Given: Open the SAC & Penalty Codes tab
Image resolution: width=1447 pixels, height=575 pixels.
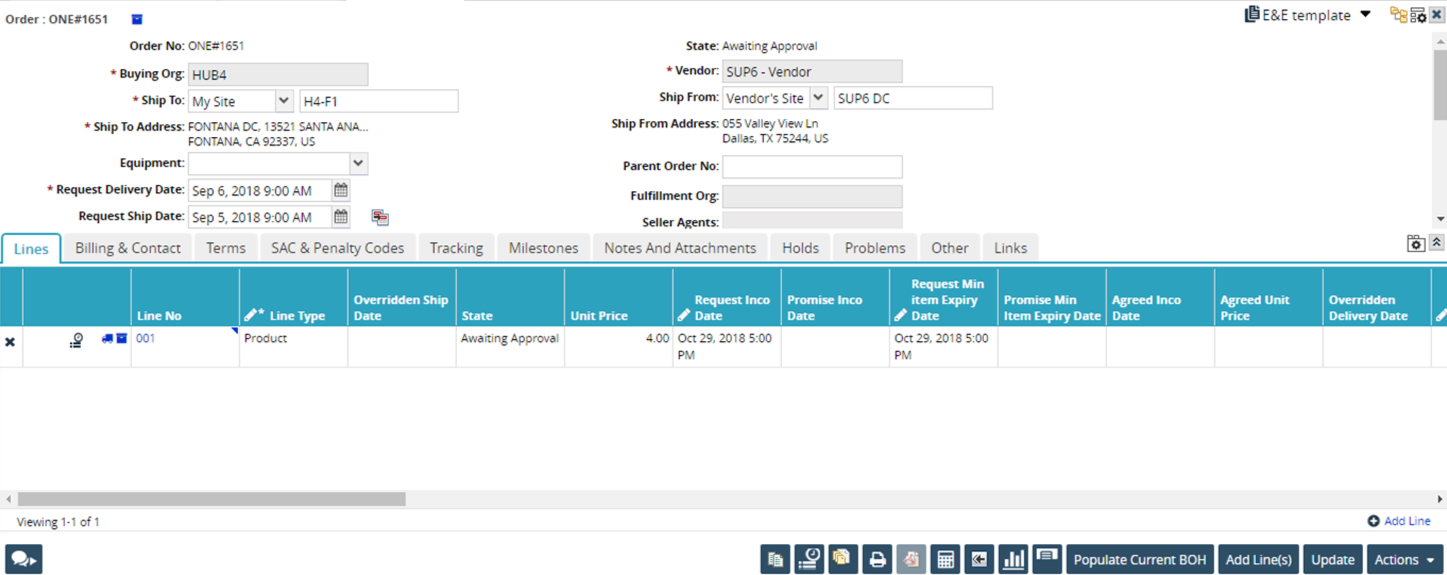Looking at the screenshot, I should pyautogui.click(x=338, y=248).
